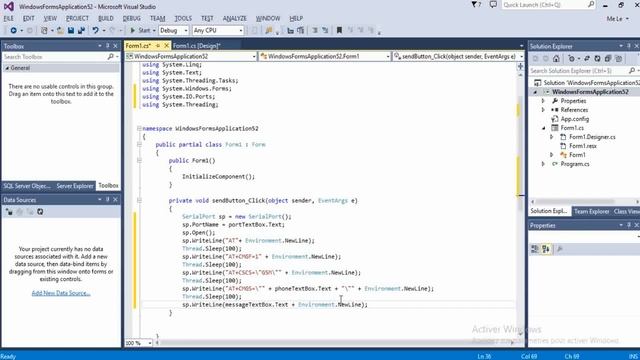Click the Property Pages wrench icon
This screenshot has width=640, height=360.
(x=560, y=249)
